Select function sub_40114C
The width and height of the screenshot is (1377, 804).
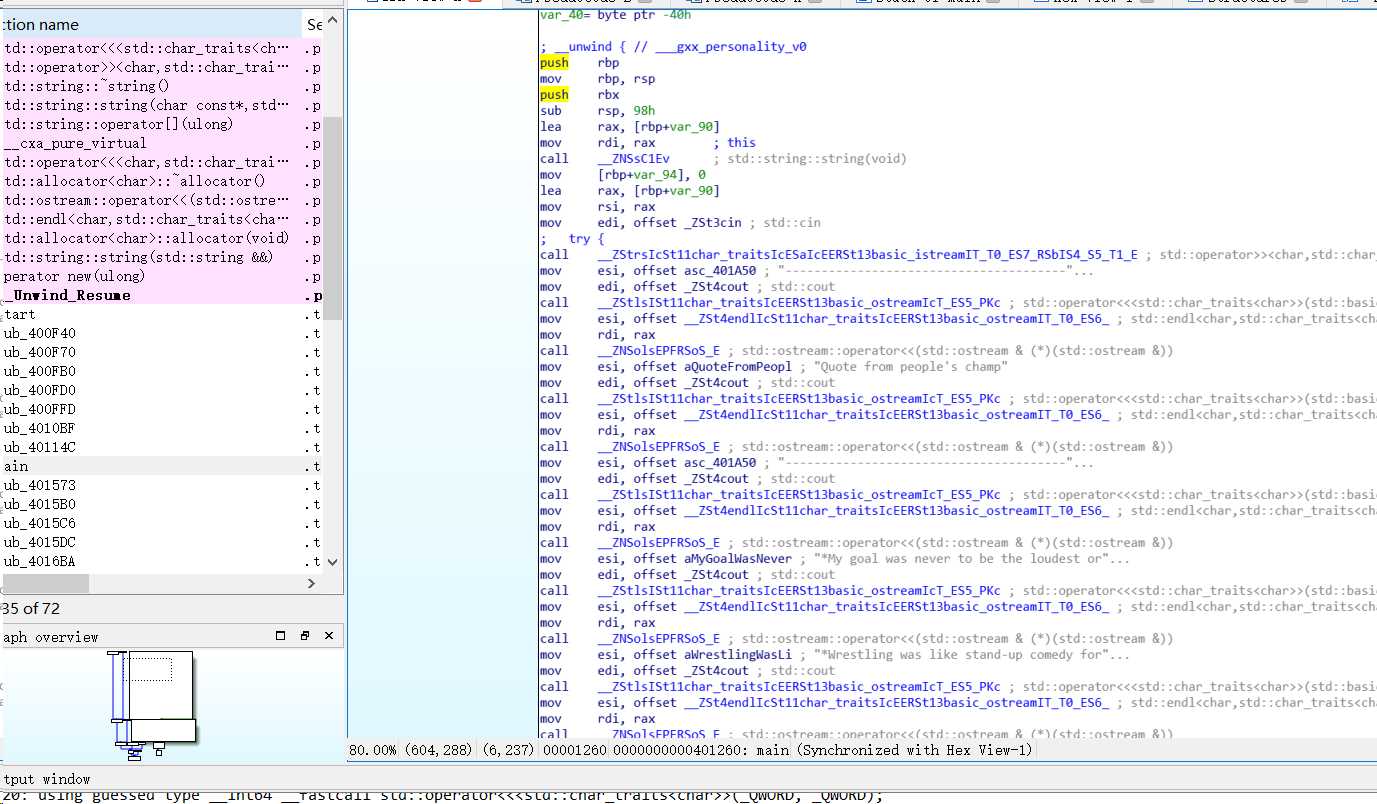click(x=162, y=447)
